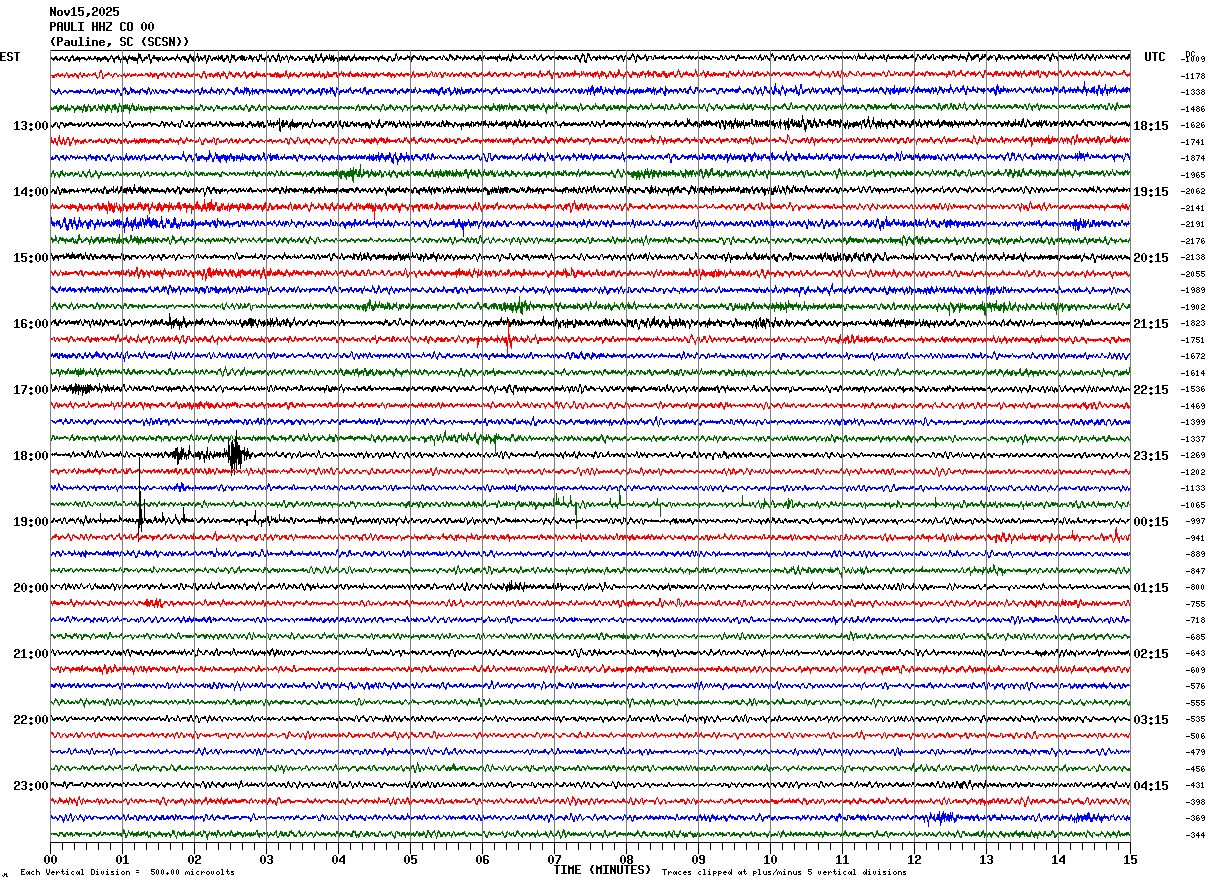Click the DC offset value -2191
The height and width of the screenshot is (886, 1210).
[x=1194, y=224]
